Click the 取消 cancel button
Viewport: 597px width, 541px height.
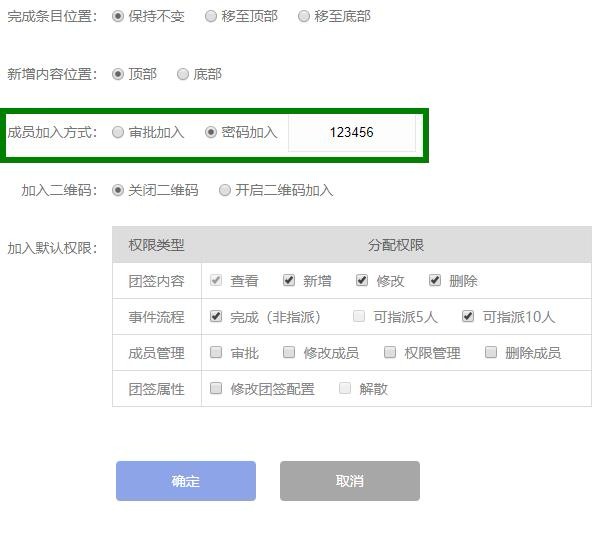point(350,481)
